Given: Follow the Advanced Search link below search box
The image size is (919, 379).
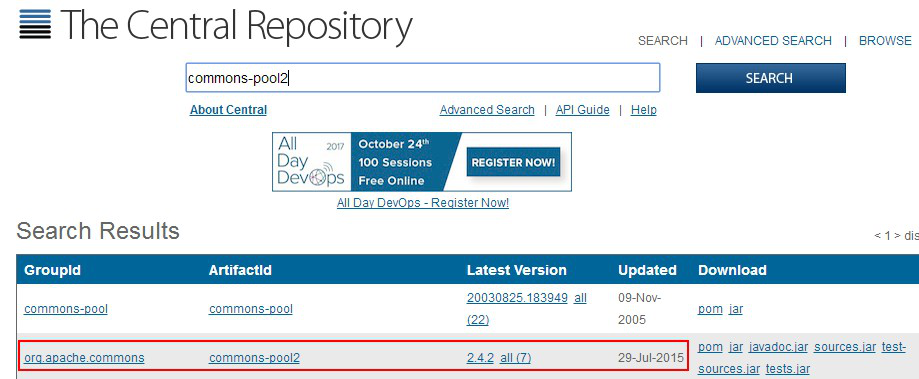Looking at the screenshot, I should (x=487, y=110).
